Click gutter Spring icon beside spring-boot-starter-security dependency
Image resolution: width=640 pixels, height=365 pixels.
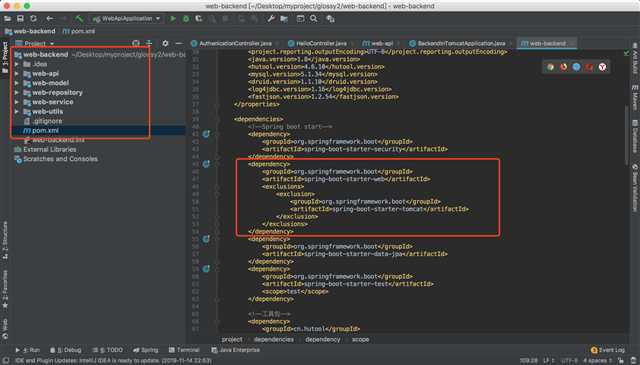(x=207, y=134)
